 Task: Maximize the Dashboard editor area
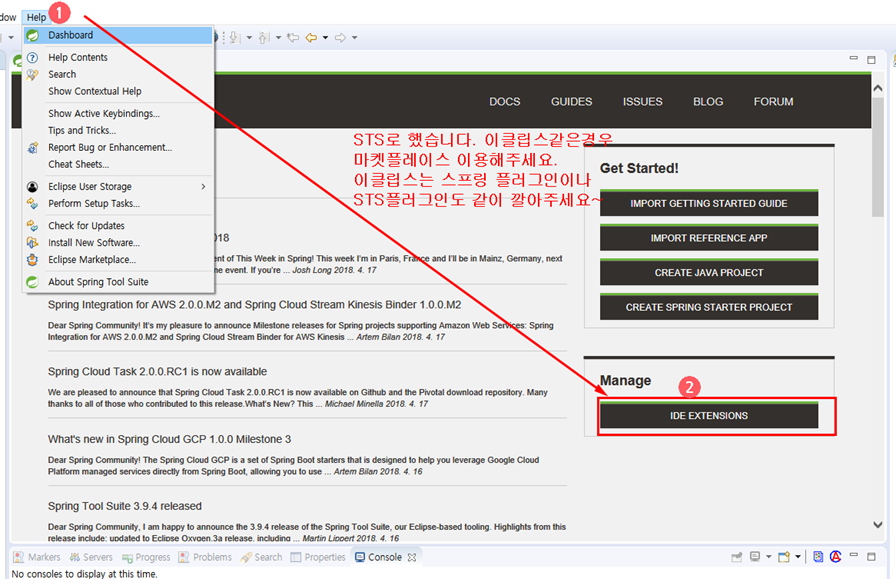pos(871,60)
